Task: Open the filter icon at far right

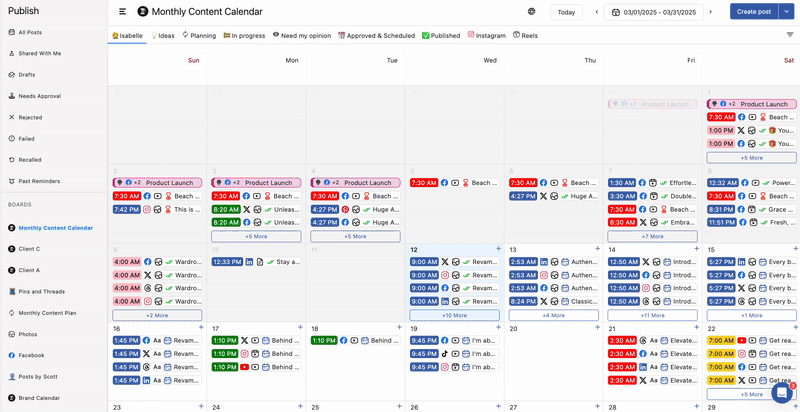Action: coord(790,35)
